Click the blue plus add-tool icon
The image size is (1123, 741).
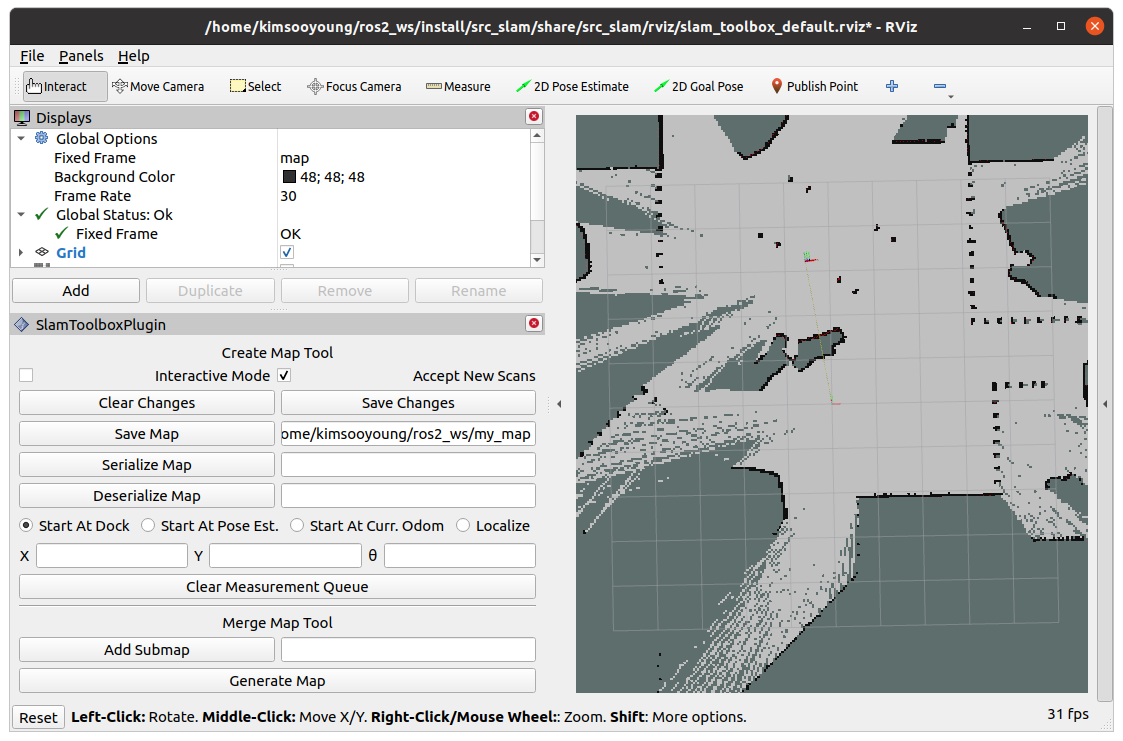[x=892, y=87]
